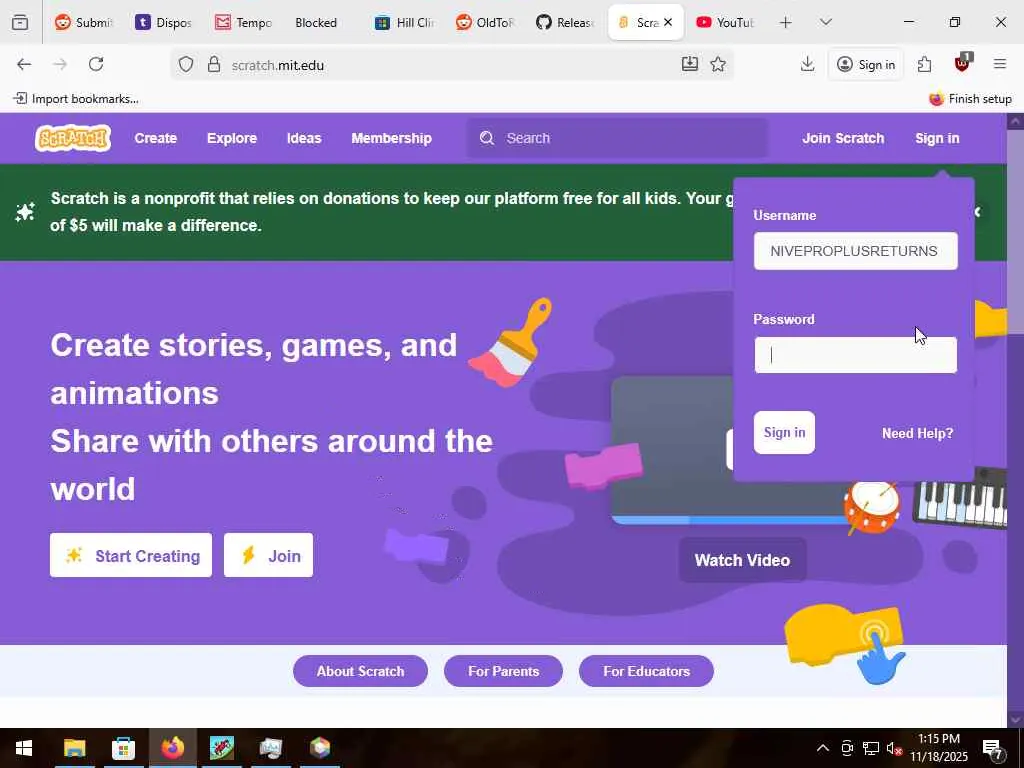Click the Start Creating button
This screenshot has width=1024, height=768.
tap(131, 555)
